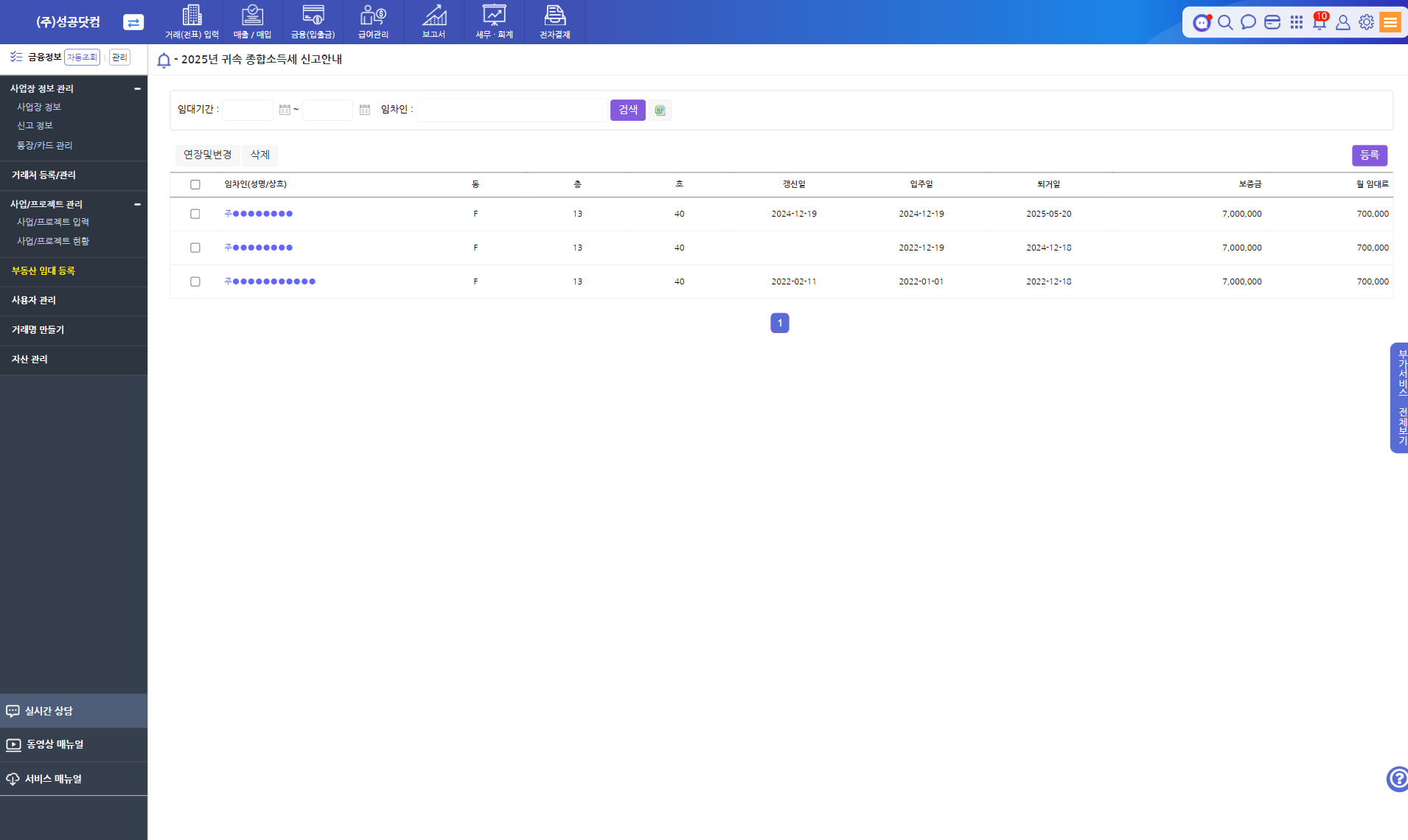Open 사업/프로젝트 입력 in sidebar

(53, 222)
